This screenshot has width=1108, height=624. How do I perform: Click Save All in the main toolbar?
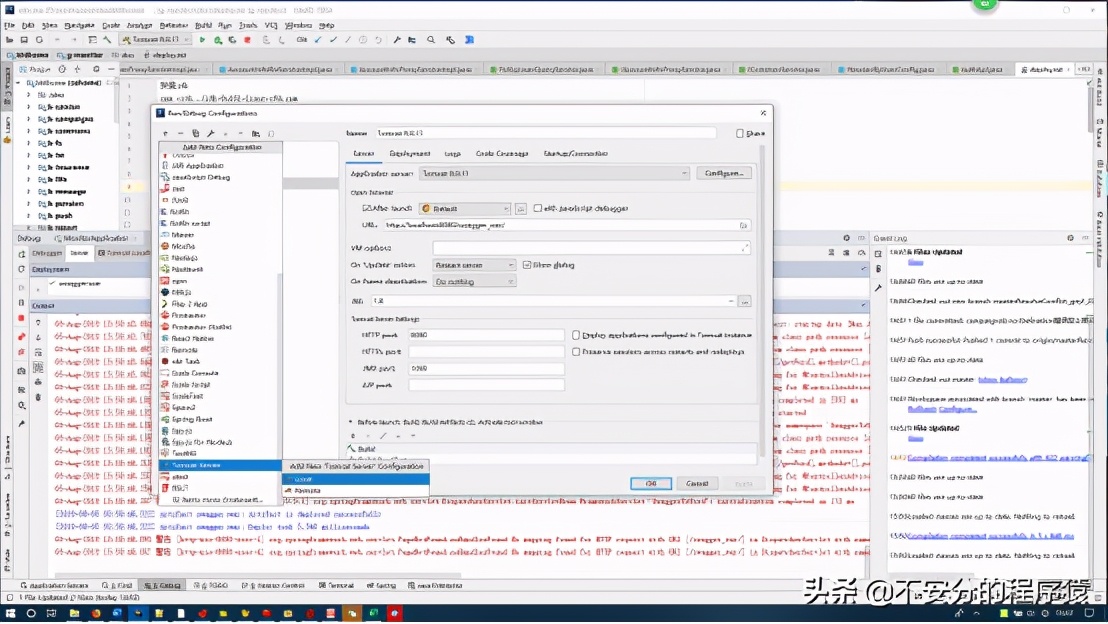(x=24, y=40)
